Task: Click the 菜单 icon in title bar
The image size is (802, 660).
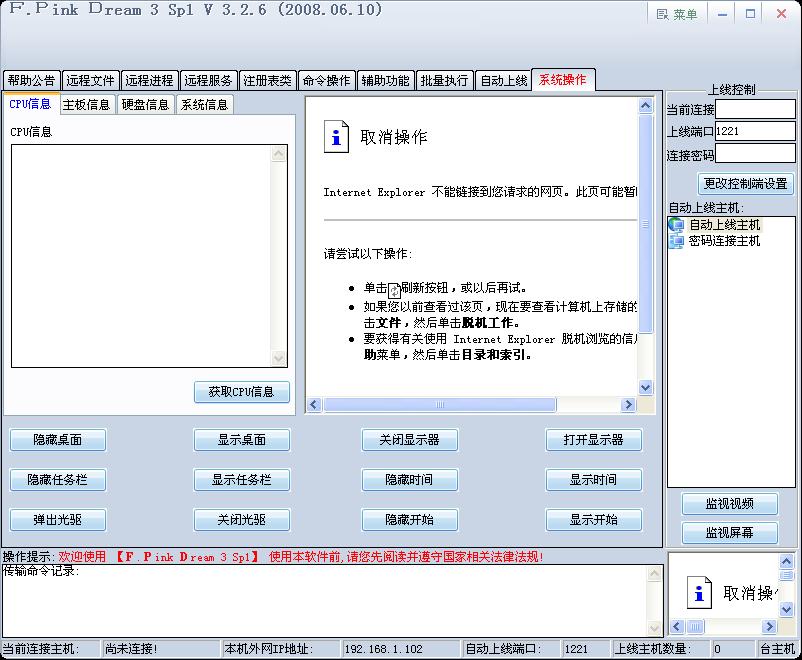Action: click(x=662, y=14)
